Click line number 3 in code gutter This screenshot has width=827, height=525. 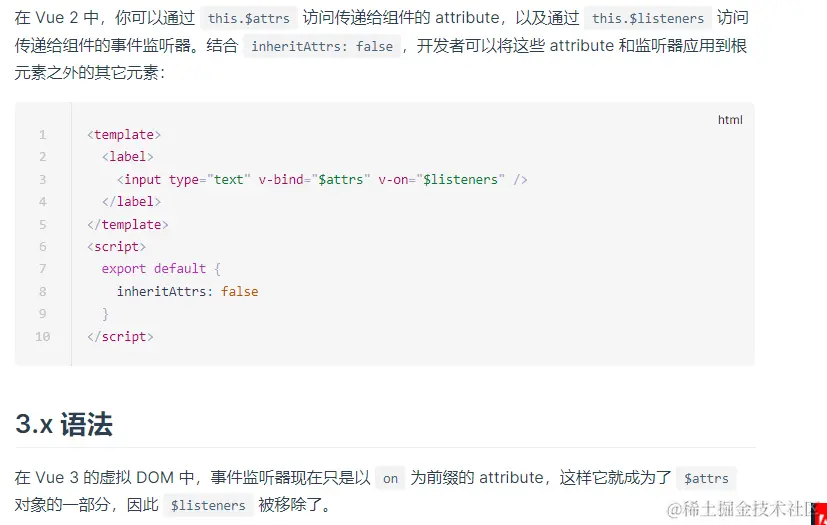point(43,180)
